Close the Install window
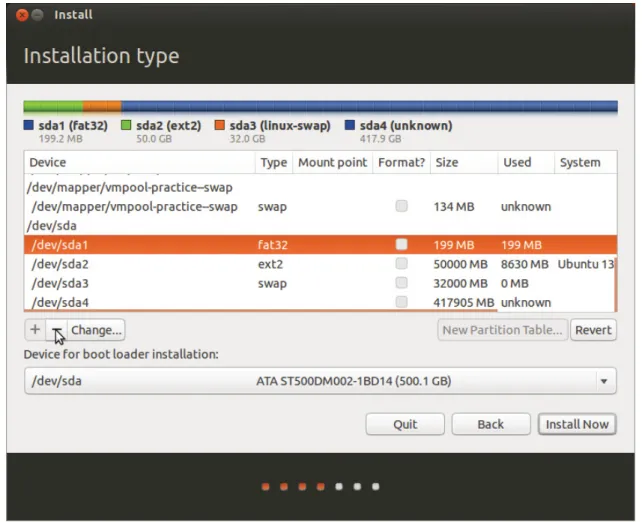This screenshot has height=522, width=642. [x=22, y=15]
